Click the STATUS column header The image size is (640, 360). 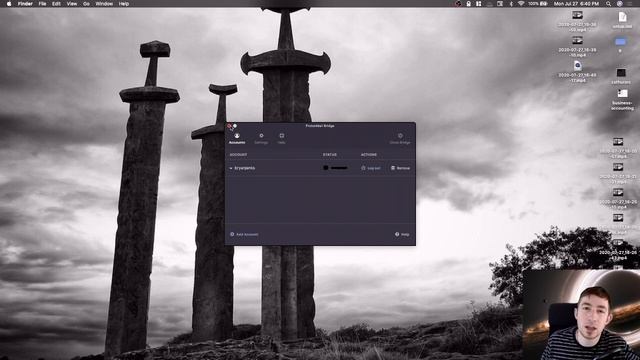coord(330,155)
